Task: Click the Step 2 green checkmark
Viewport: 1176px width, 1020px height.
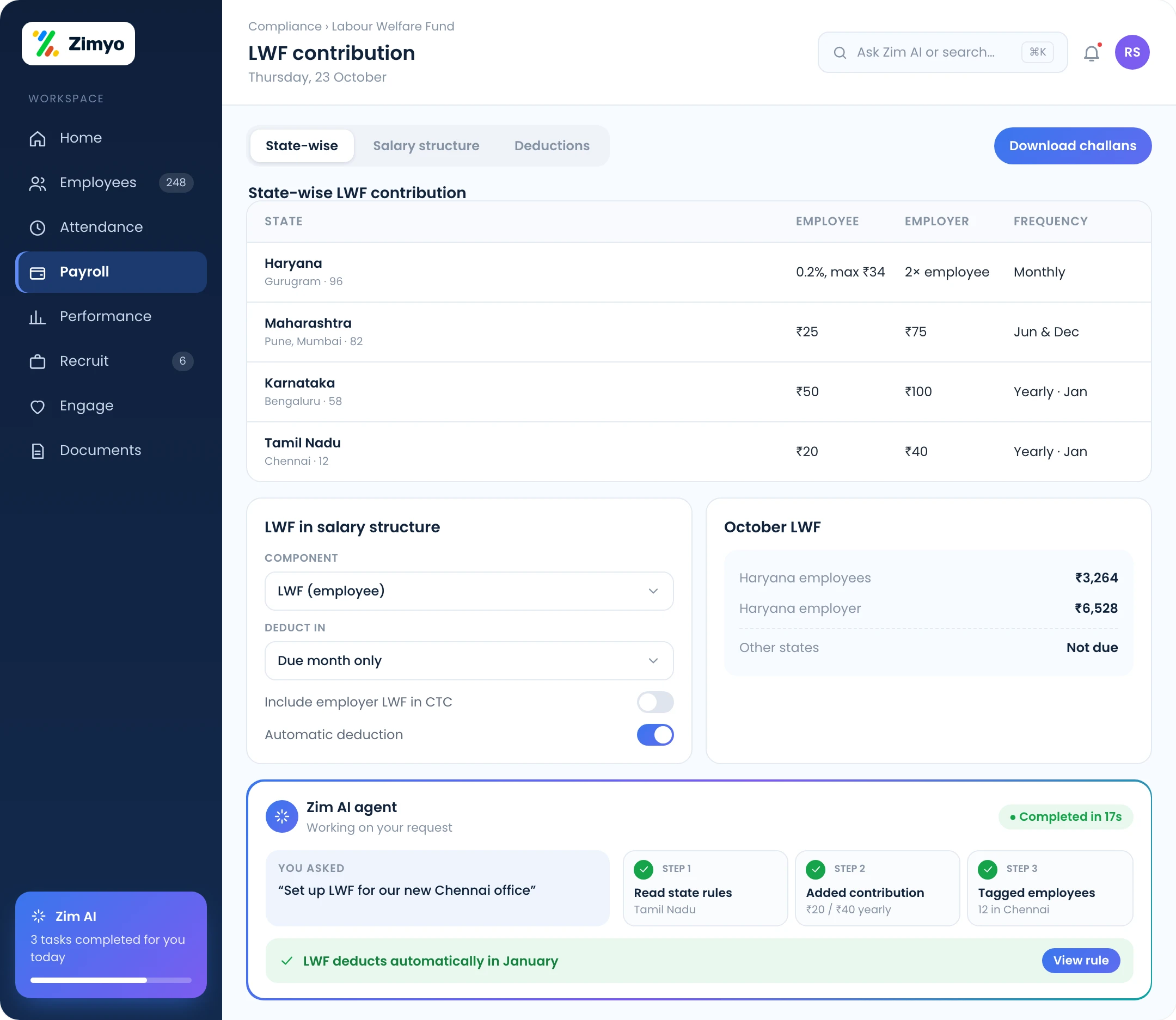Action: (x=816, y=869)
